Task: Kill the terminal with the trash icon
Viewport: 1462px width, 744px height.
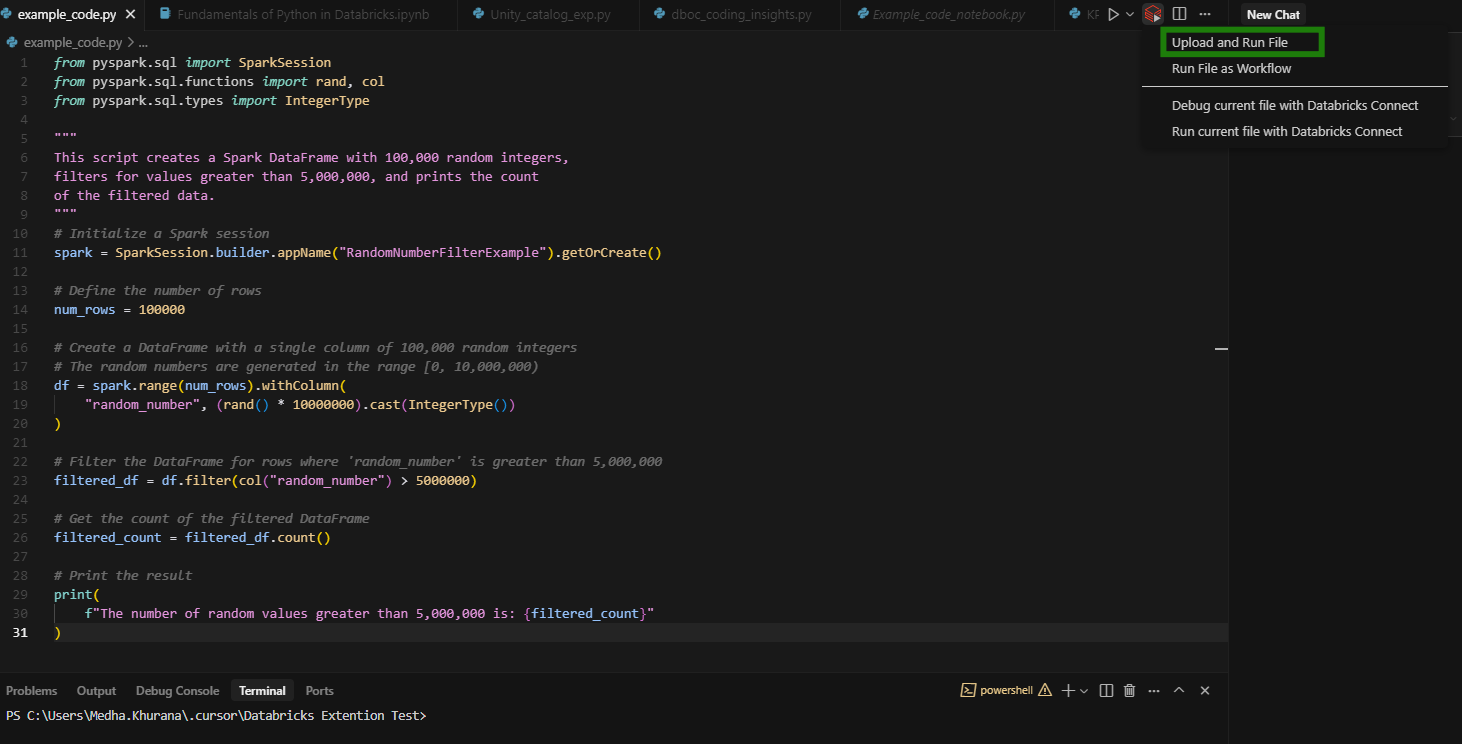Action: [x=1129, y=690]
